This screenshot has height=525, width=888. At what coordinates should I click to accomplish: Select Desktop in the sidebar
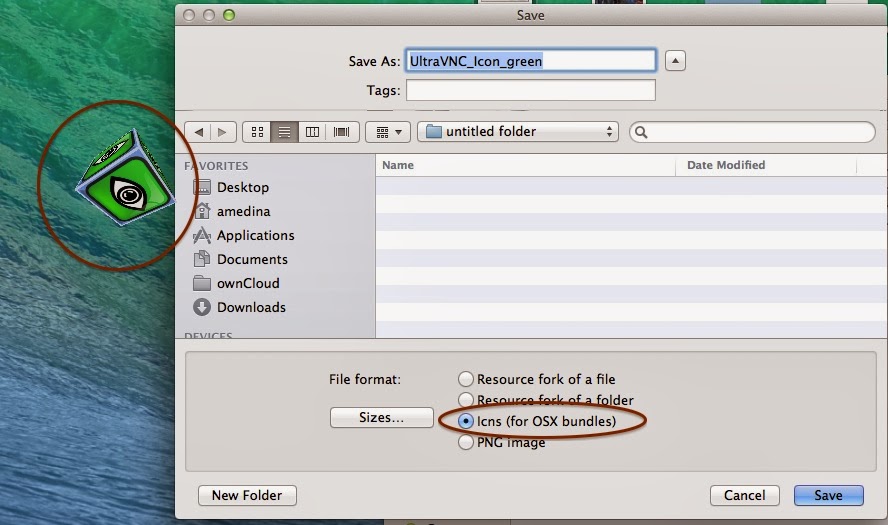(243, 187)
